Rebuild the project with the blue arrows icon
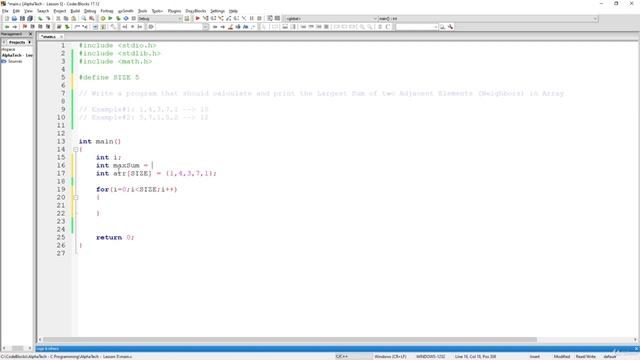 pyautogui.click(x=126, y=18)
